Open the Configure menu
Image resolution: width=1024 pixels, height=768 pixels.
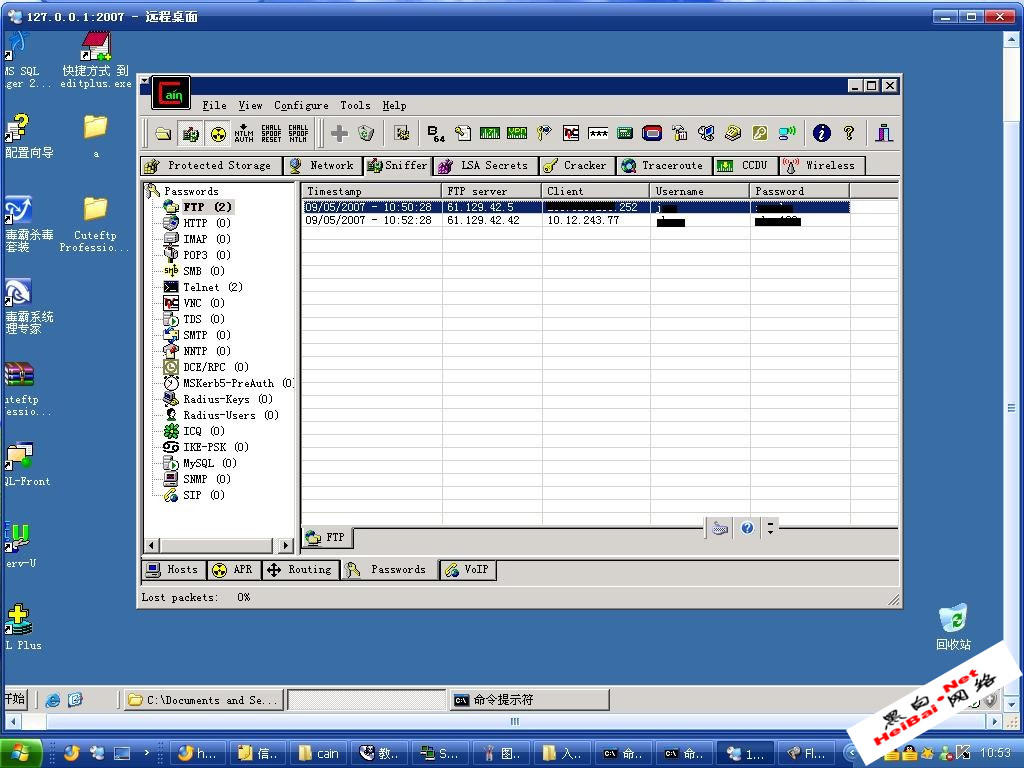tap(301, 106)
